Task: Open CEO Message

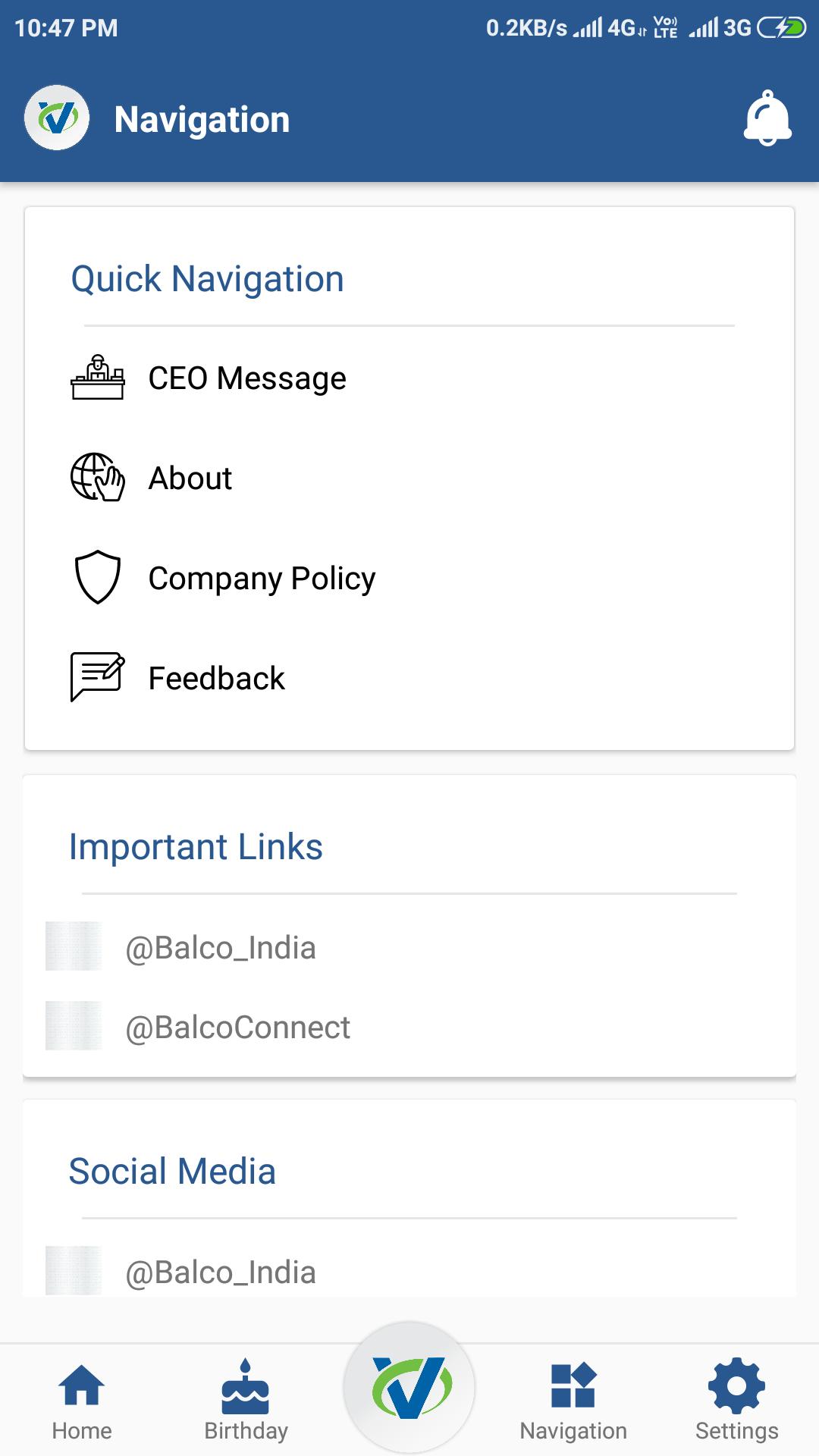Action: [x=409, y=378]
